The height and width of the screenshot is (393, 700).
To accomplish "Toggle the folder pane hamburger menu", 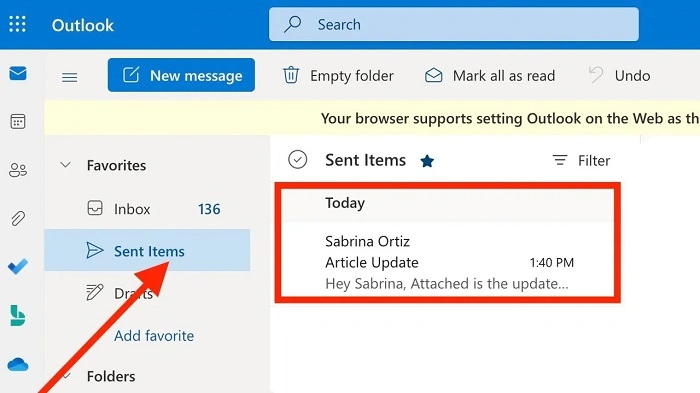I will point(69,78).
